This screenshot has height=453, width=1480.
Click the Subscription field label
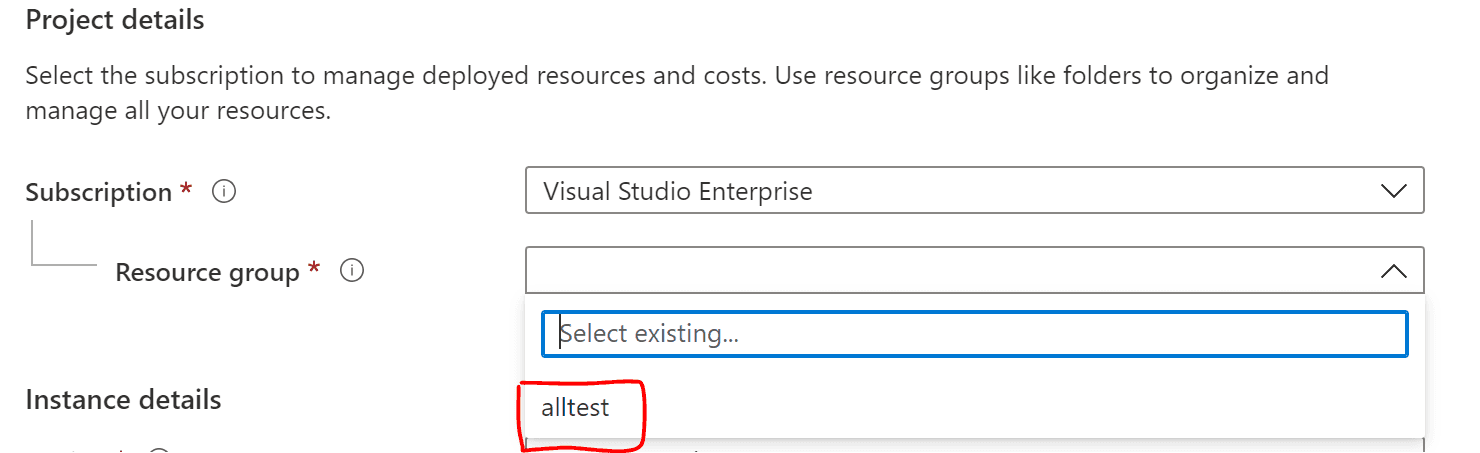(99, 192)
